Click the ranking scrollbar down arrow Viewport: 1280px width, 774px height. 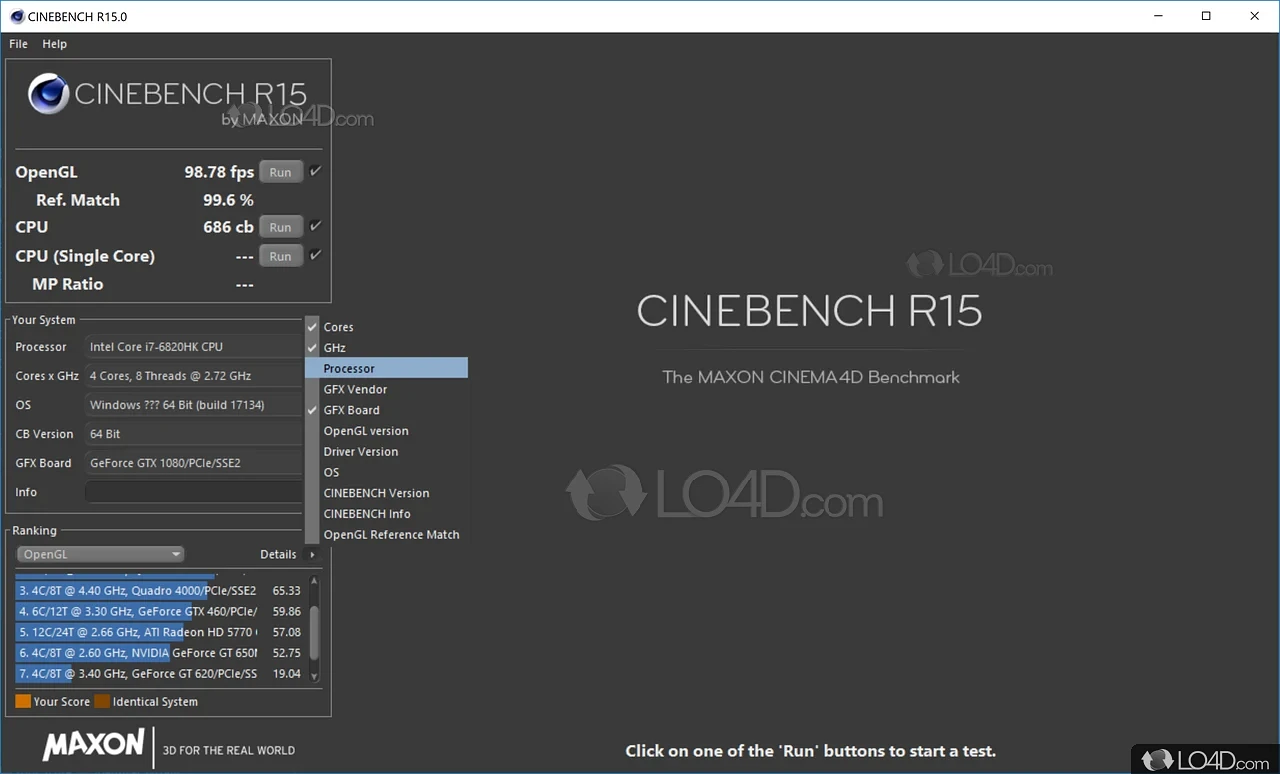(315, 677)
